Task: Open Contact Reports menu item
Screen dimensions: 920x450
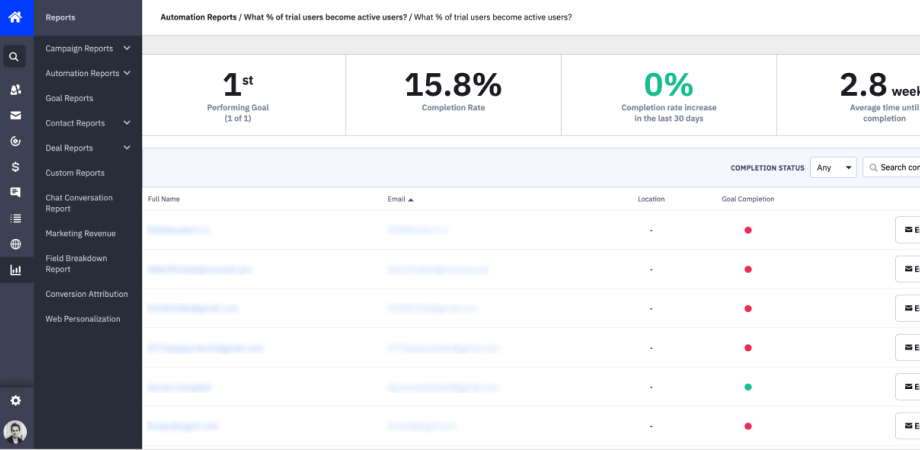Action: click(75, 123)
